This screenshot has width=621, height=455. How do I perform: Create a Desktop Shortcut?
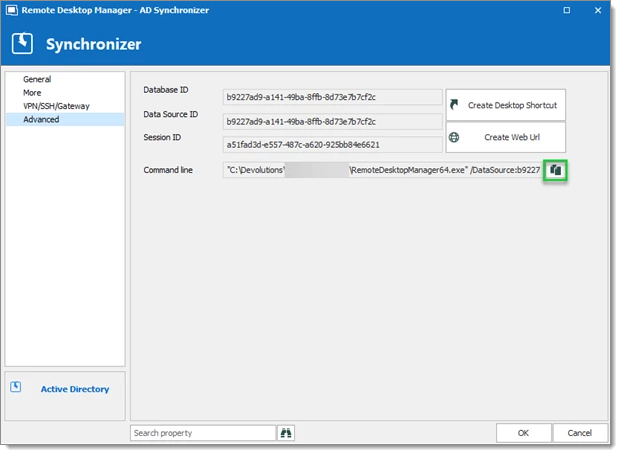(x=505, y=105)
